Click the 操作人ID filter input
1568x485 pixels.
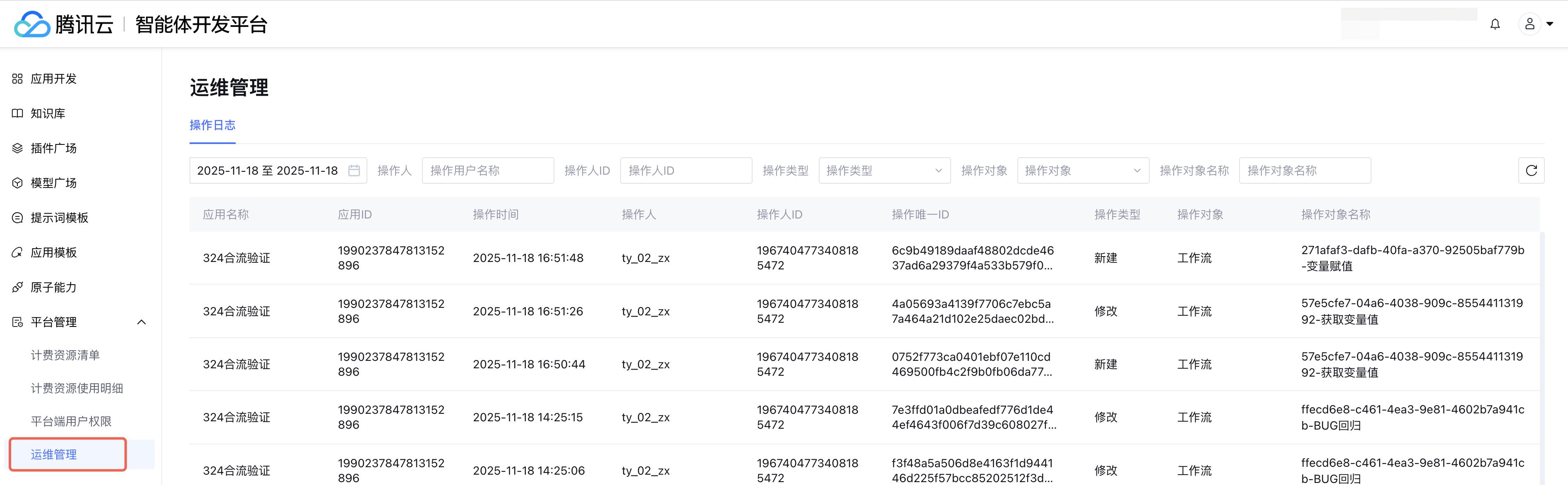coord(686,170)
